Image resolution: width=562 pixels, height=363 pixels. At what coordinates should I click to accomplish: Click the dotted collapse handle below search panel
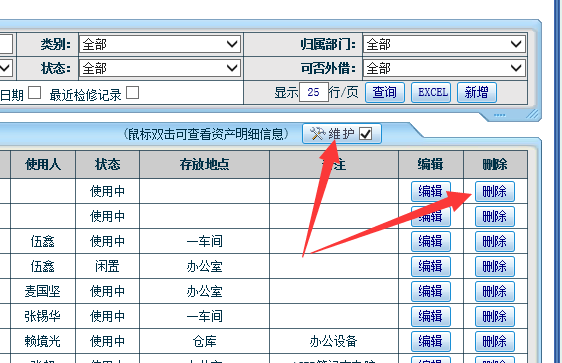pos(500,115)
